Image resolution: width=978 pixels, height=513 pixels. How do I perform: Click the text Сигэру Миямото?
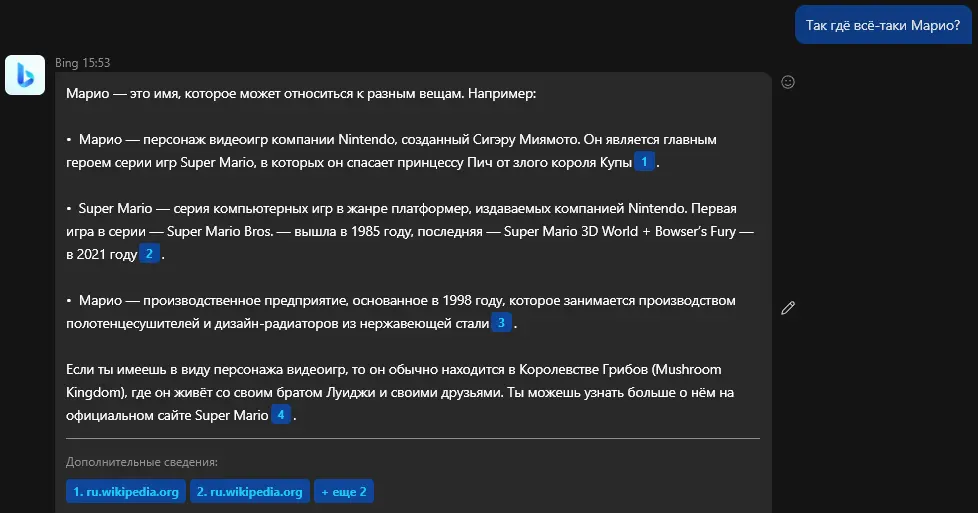pos(526,139)
